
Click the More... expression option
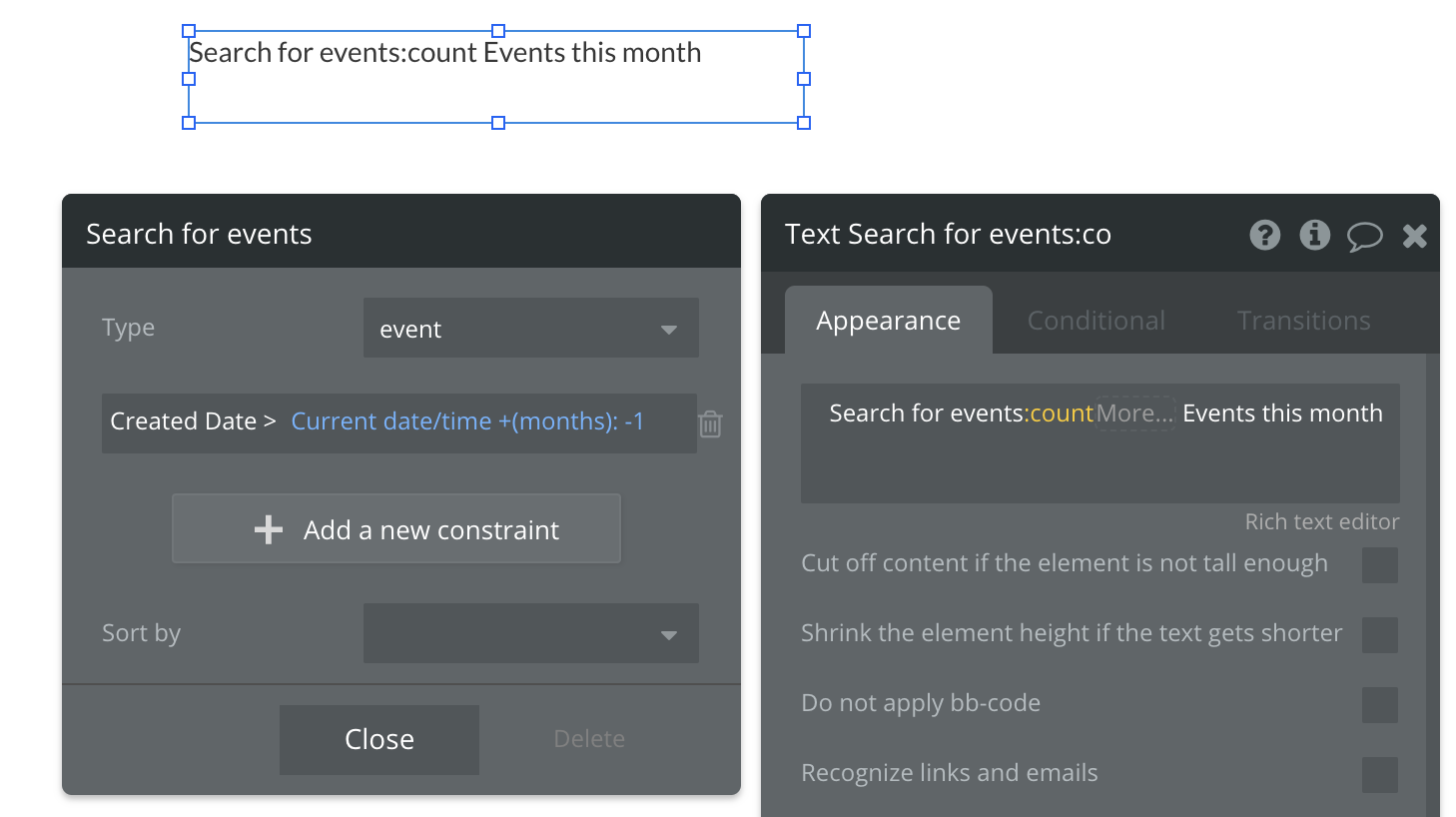pos(1135,413)
